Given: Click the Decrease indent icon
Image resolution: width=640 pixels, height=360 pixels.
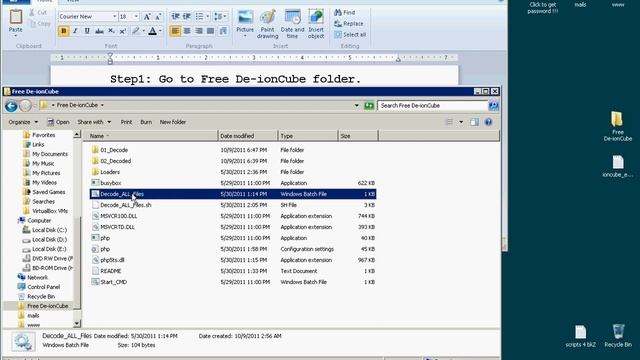Looking at the screenshot, I should click(x=175, y=17).
